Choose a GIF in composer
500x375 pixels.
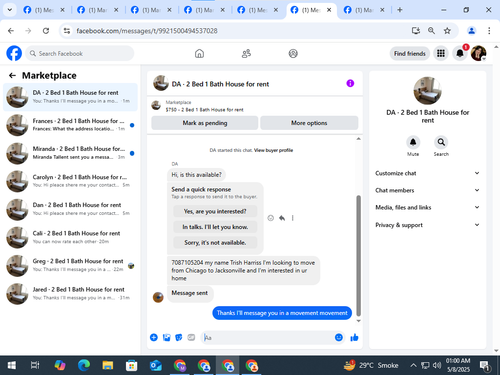click(191, 337)
